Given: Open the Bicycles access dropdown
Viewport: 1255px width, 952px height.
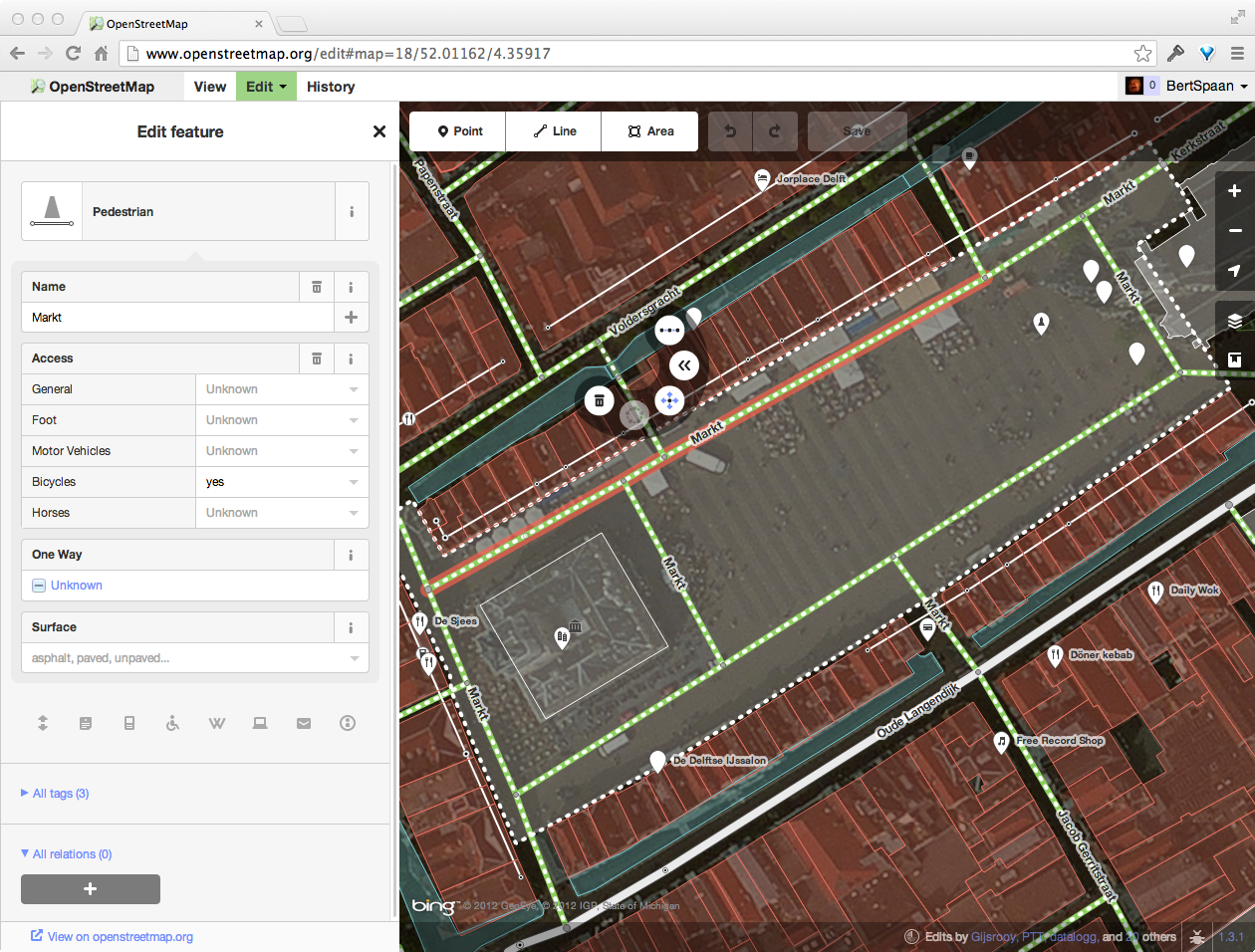Looking at the screenshot, I should (282, 482).
